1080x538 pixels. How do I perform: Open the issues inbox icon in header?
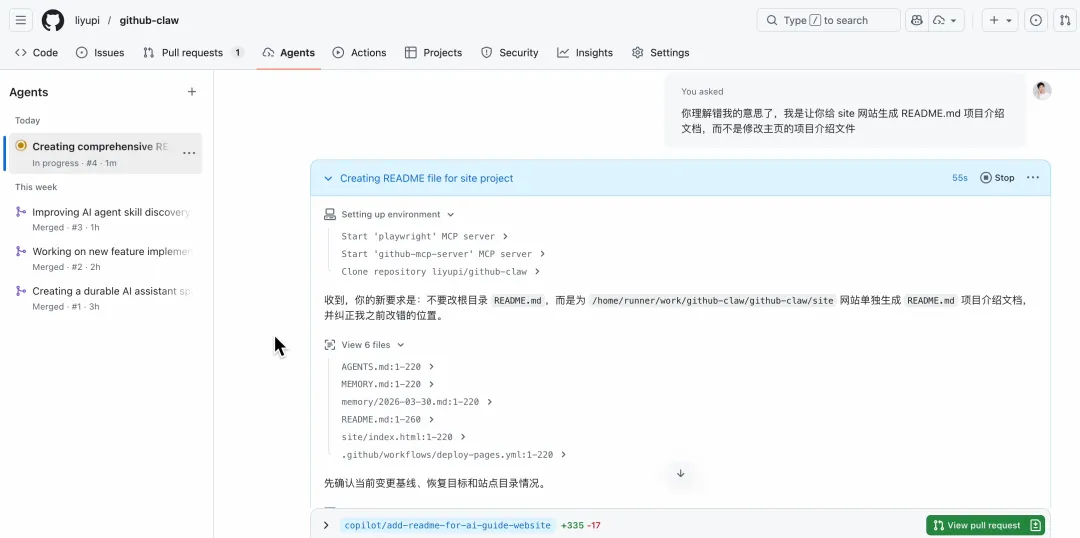click(x=1036, y=20)
